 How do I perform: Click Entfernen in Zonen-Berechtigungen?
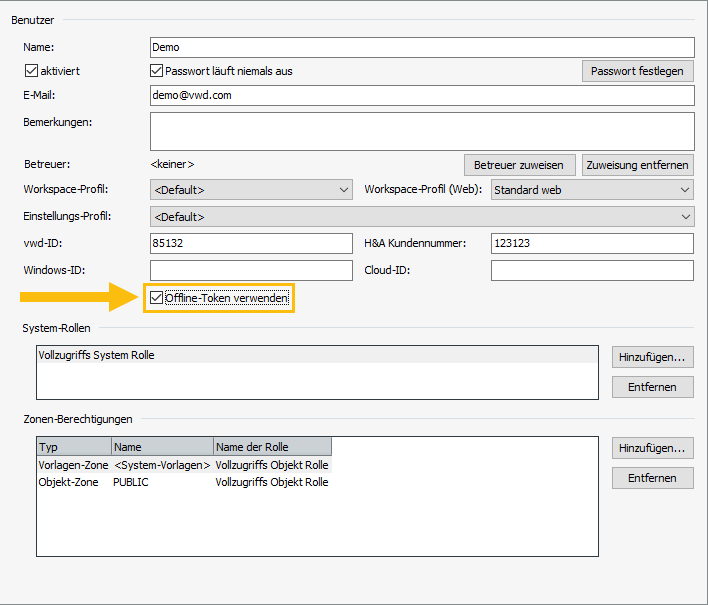point(652,478)
